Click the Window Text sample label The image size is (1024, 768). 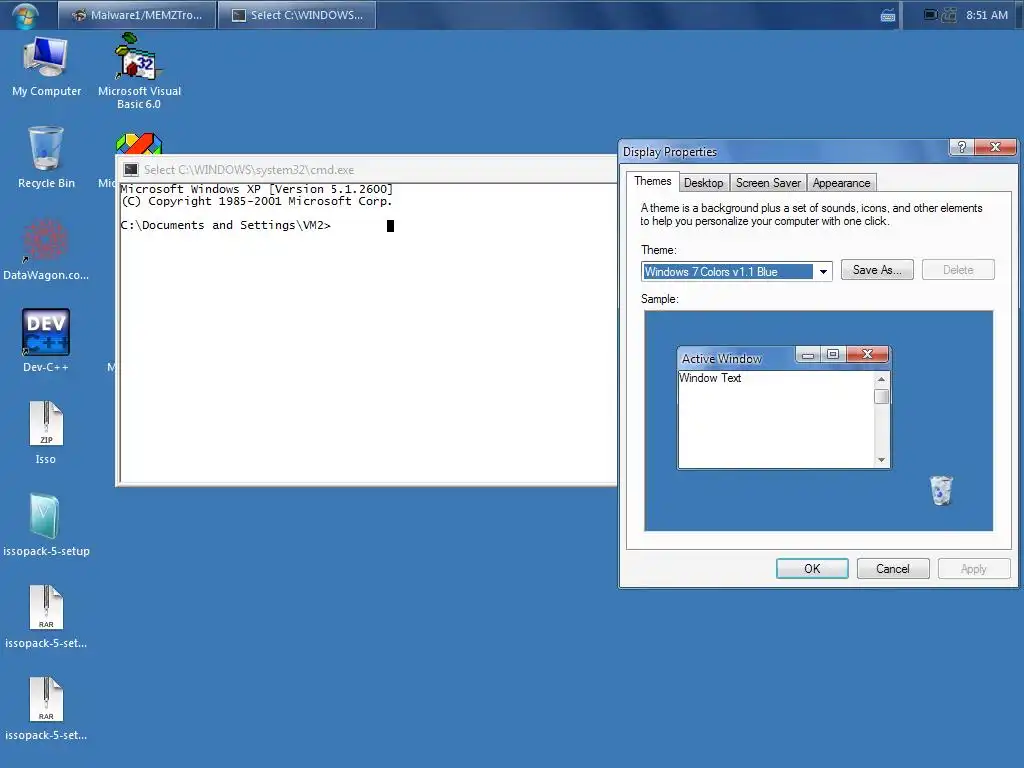pos(710,377)
